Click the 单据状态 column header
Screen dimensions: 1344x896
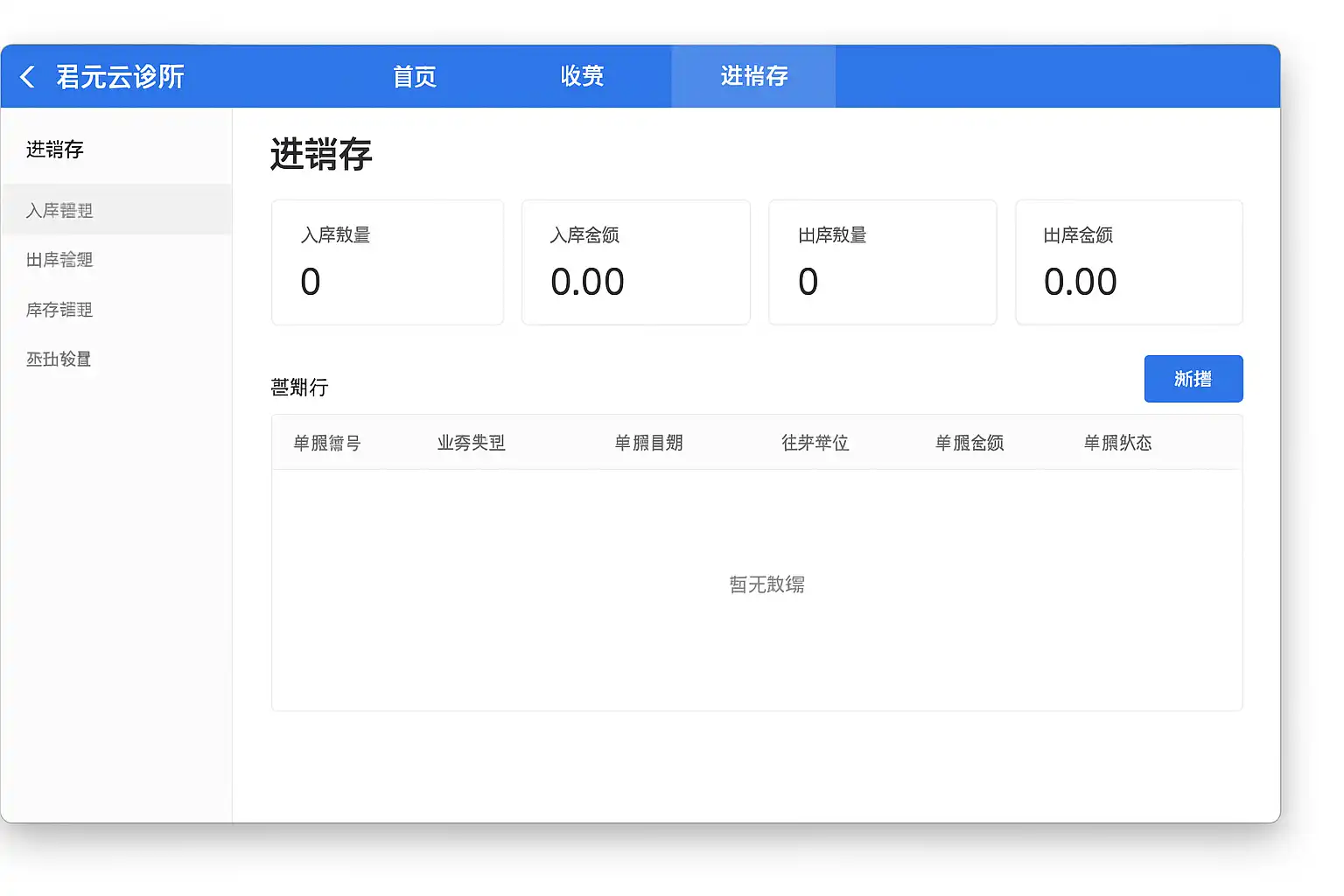point(1118,443)
